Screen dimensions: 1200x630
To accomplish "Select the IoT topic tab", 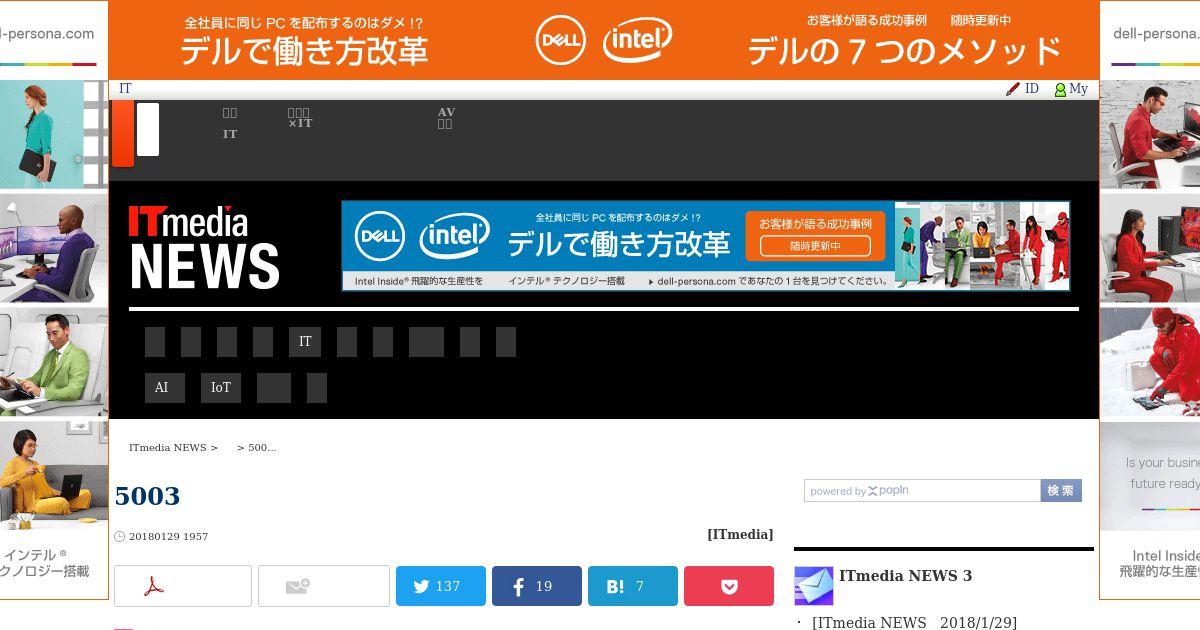I will 221,388.
